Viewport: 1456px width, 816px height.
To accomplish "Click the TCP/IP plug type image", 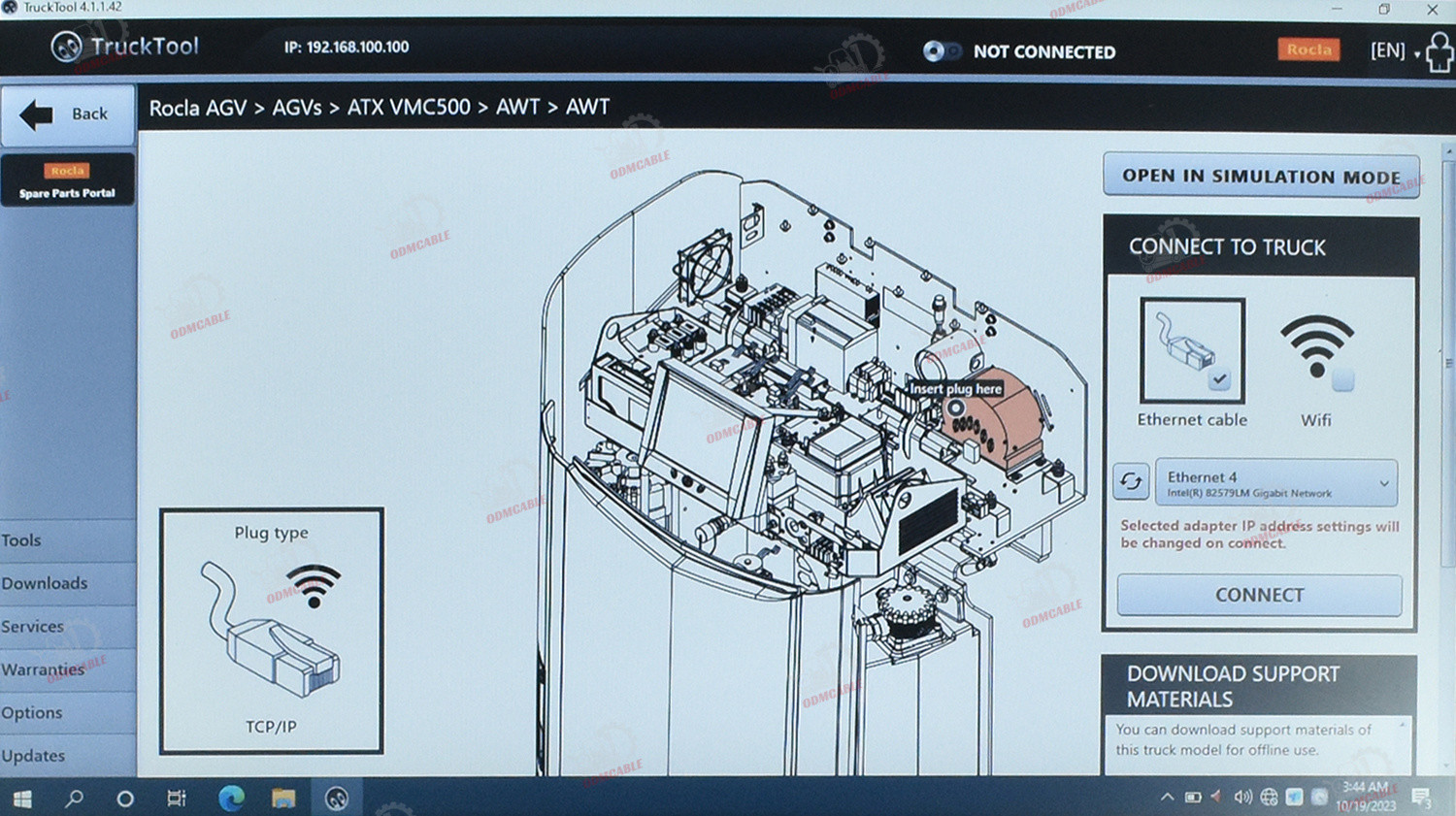I will pyautogui.click(x=271, y=631).
